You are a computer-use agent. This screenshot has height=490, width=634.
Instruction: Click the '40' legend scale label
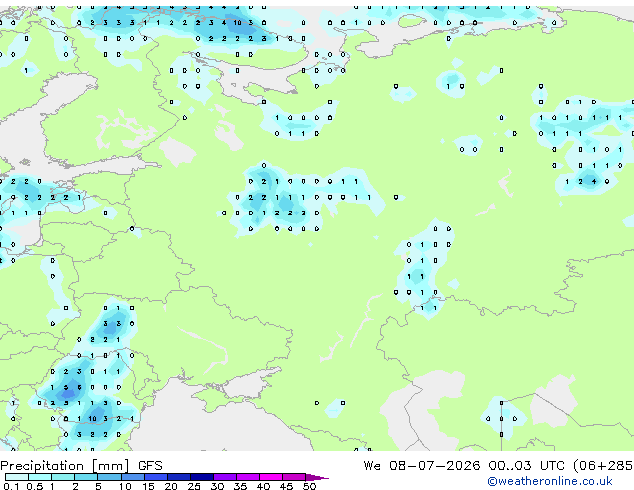263,486
